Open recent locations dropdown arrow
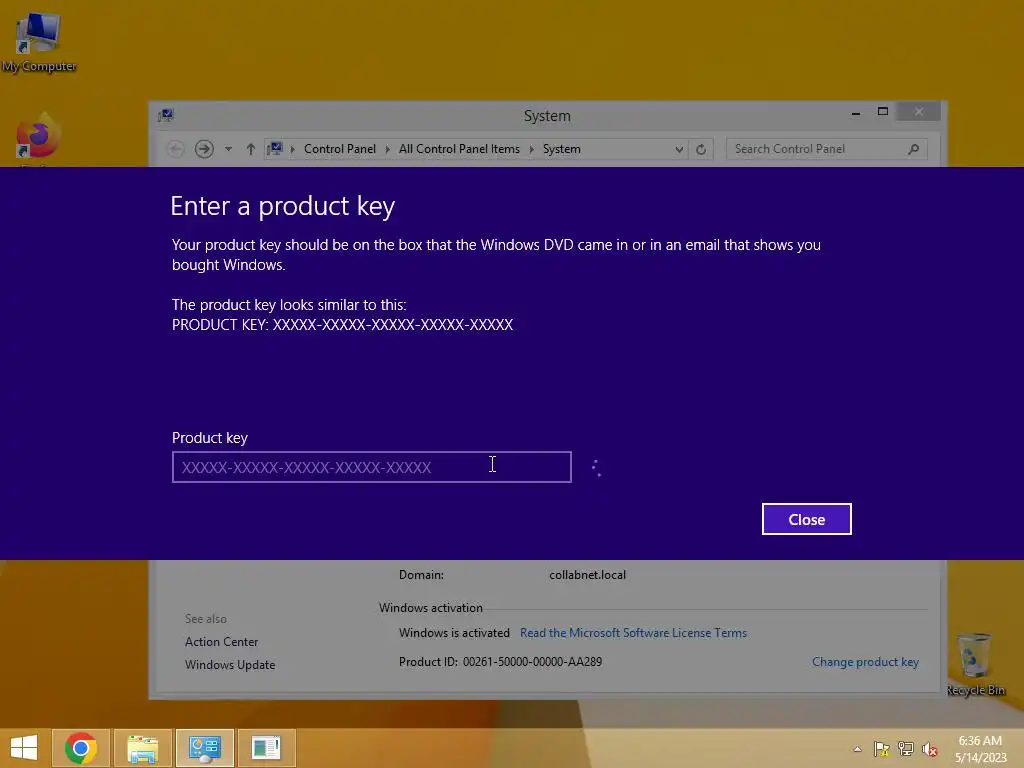Viewport: 1024px width, 768px height. pos(228,149)
